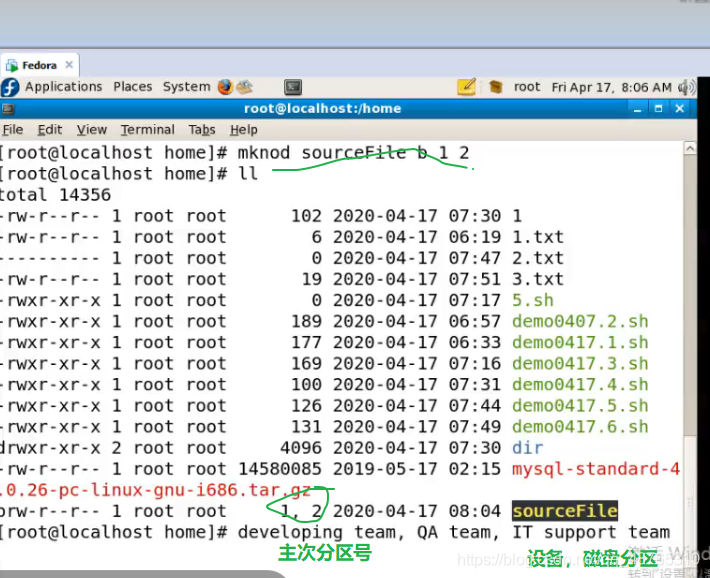The width and height of the screenshot is (710, 578).
Task: Click the highlighted sourceFile entry
Action: pyautogui.click(x=565, y=511)
